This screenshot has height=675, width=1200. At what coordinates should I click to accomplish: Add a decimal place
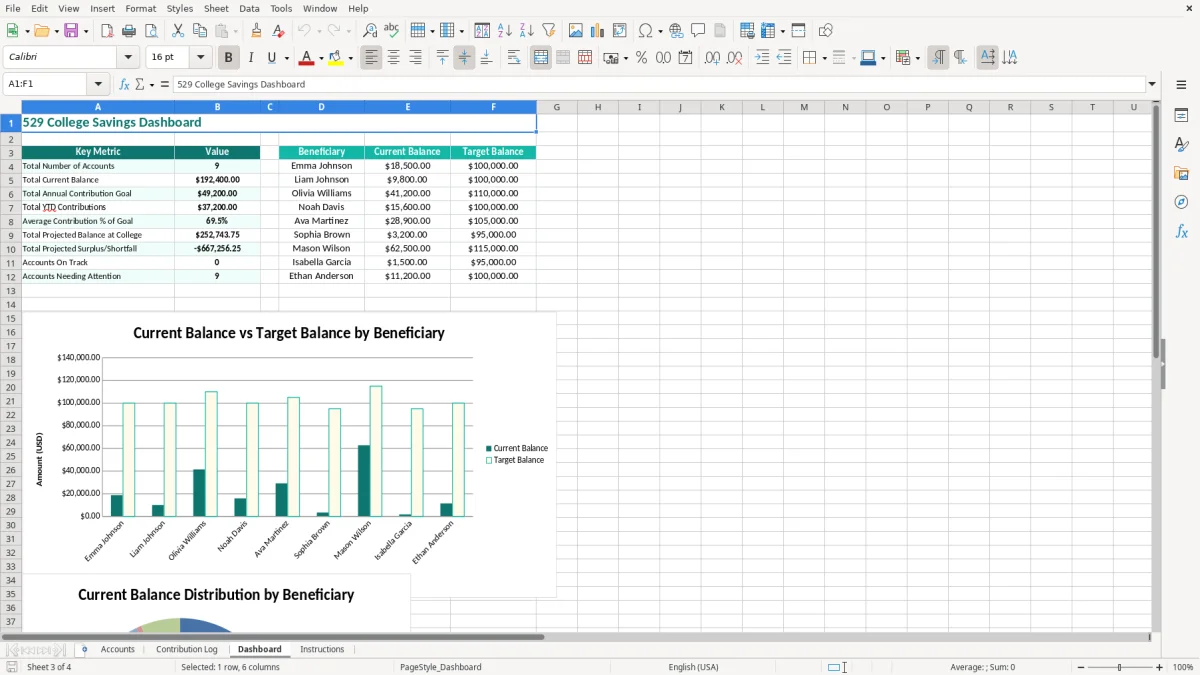click(712, 58)
